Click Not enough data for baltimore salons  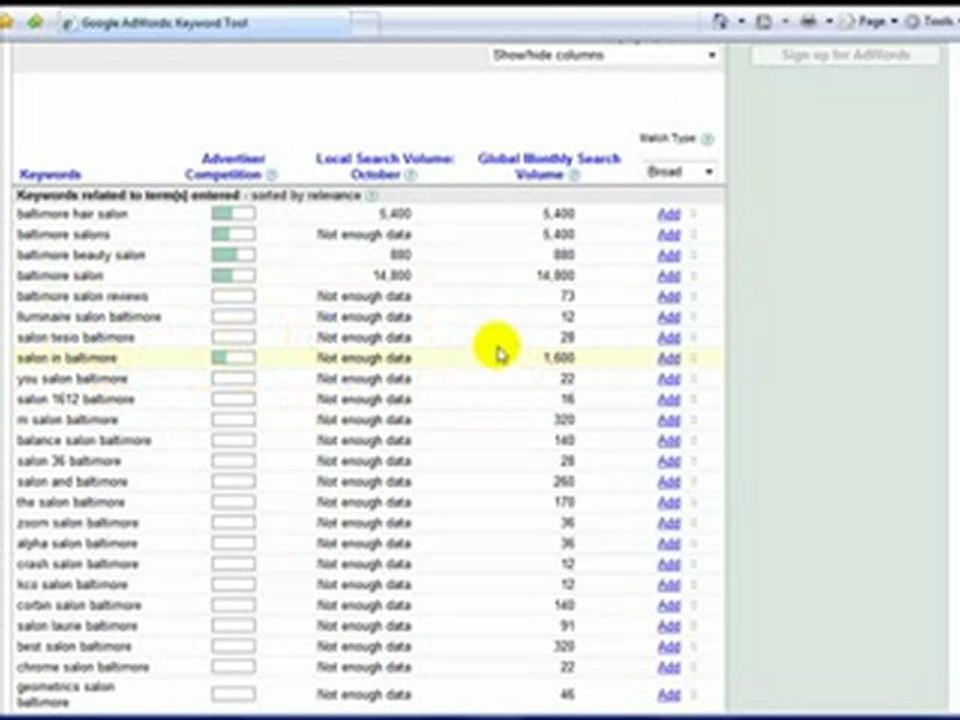(364, 234)
